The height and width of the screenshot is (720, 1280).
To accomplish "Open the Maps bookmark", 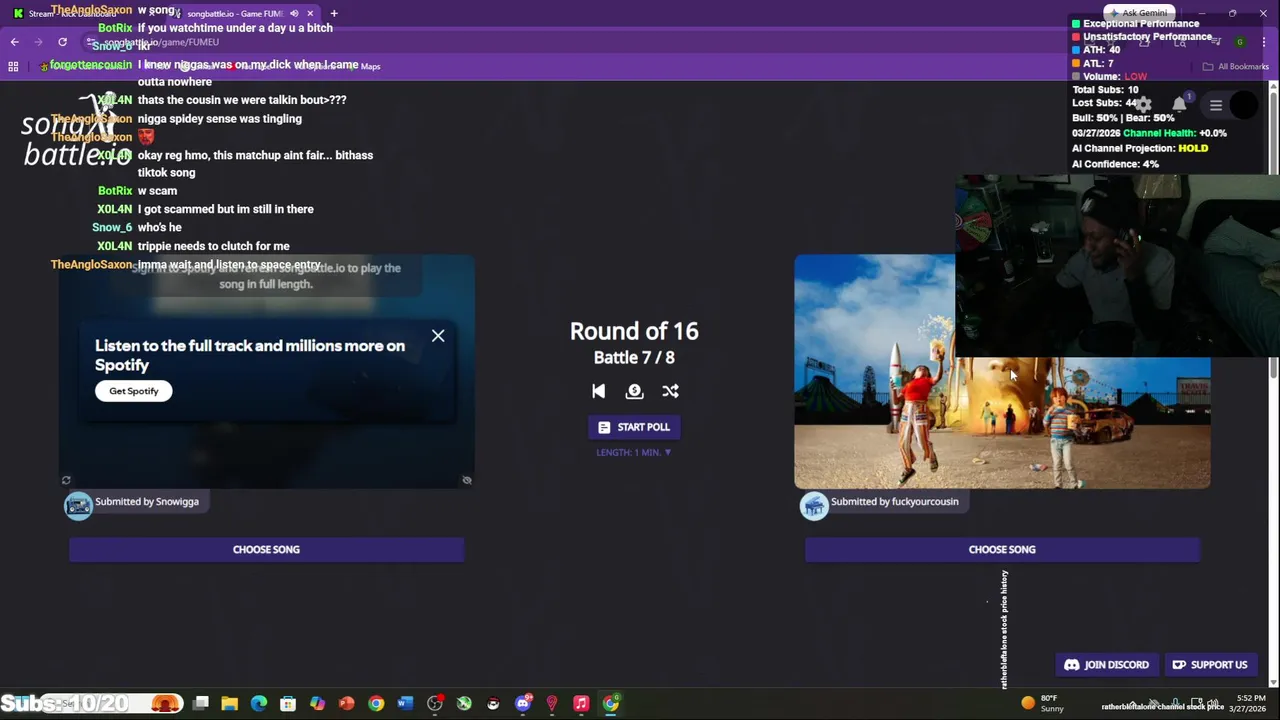I will 365,66.
